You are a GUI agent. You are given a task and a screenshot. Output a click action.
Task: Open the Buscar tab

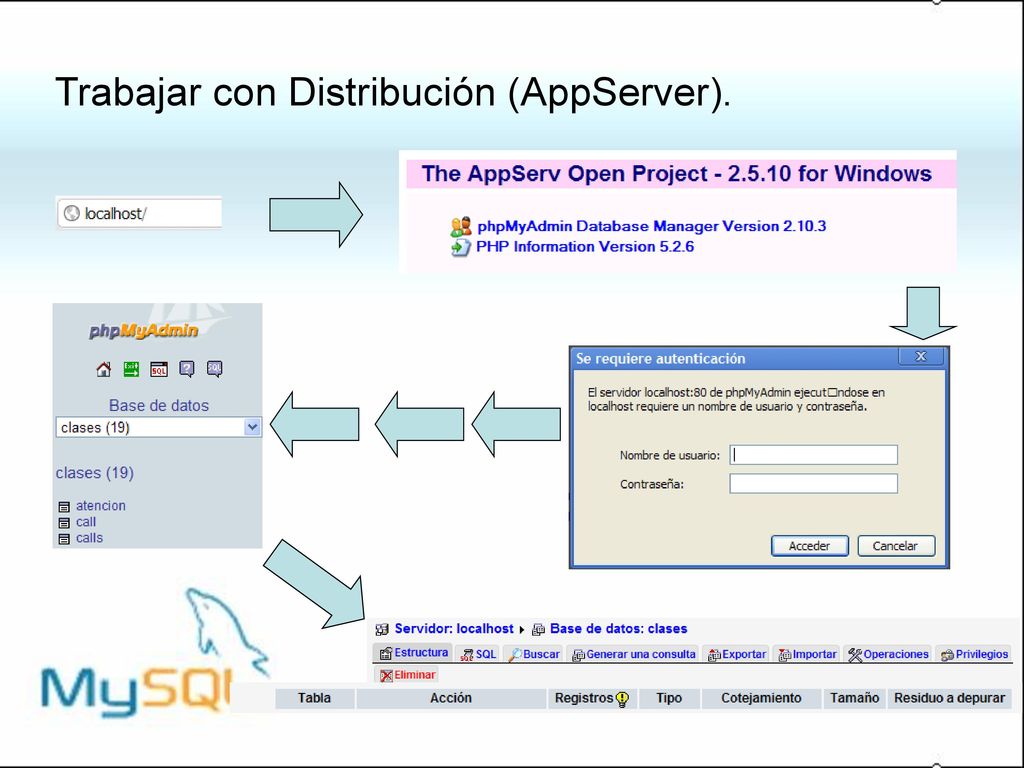point(534,654)
